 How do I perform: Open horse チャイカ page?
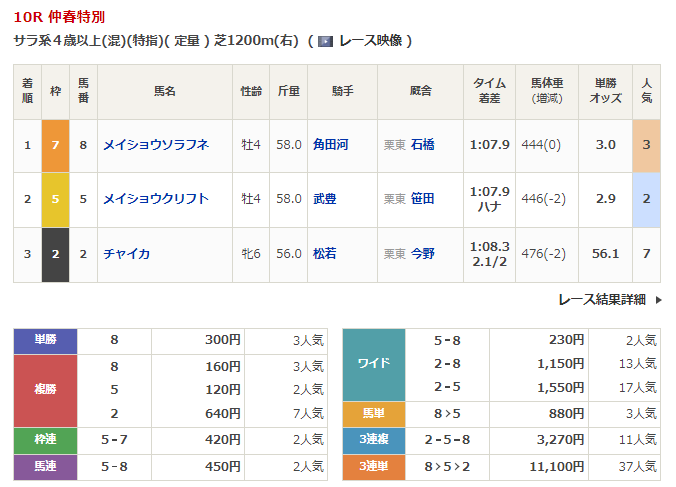pyautogui.click(x=127, y=254)
